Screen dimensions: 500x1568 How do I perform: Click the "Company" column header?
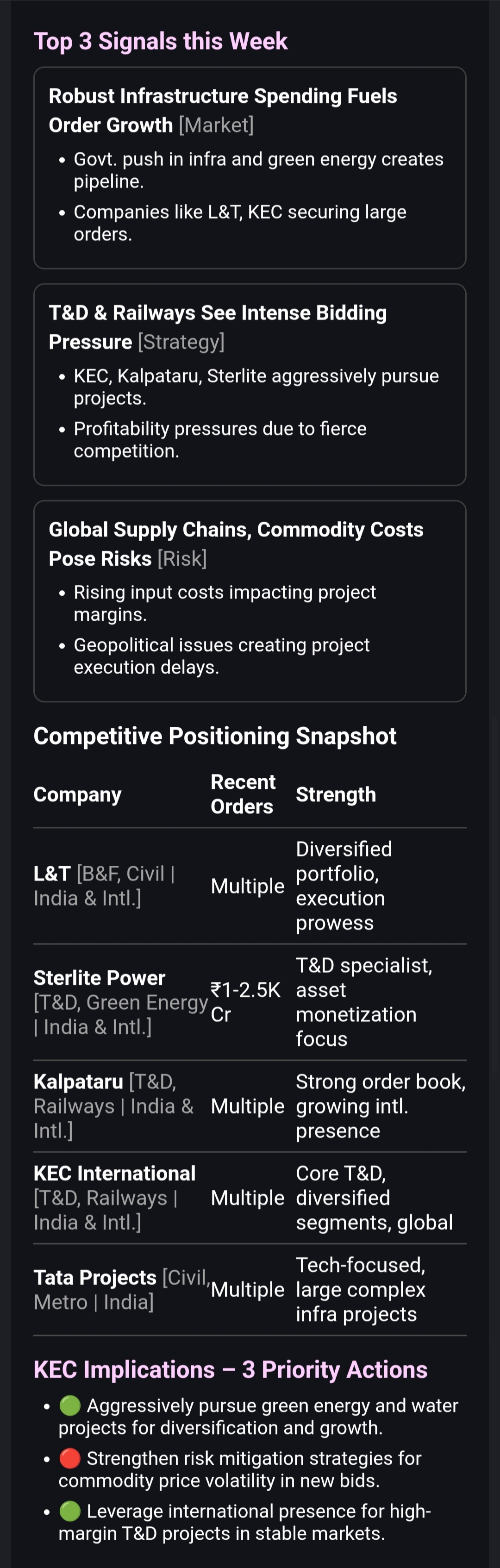77,794
